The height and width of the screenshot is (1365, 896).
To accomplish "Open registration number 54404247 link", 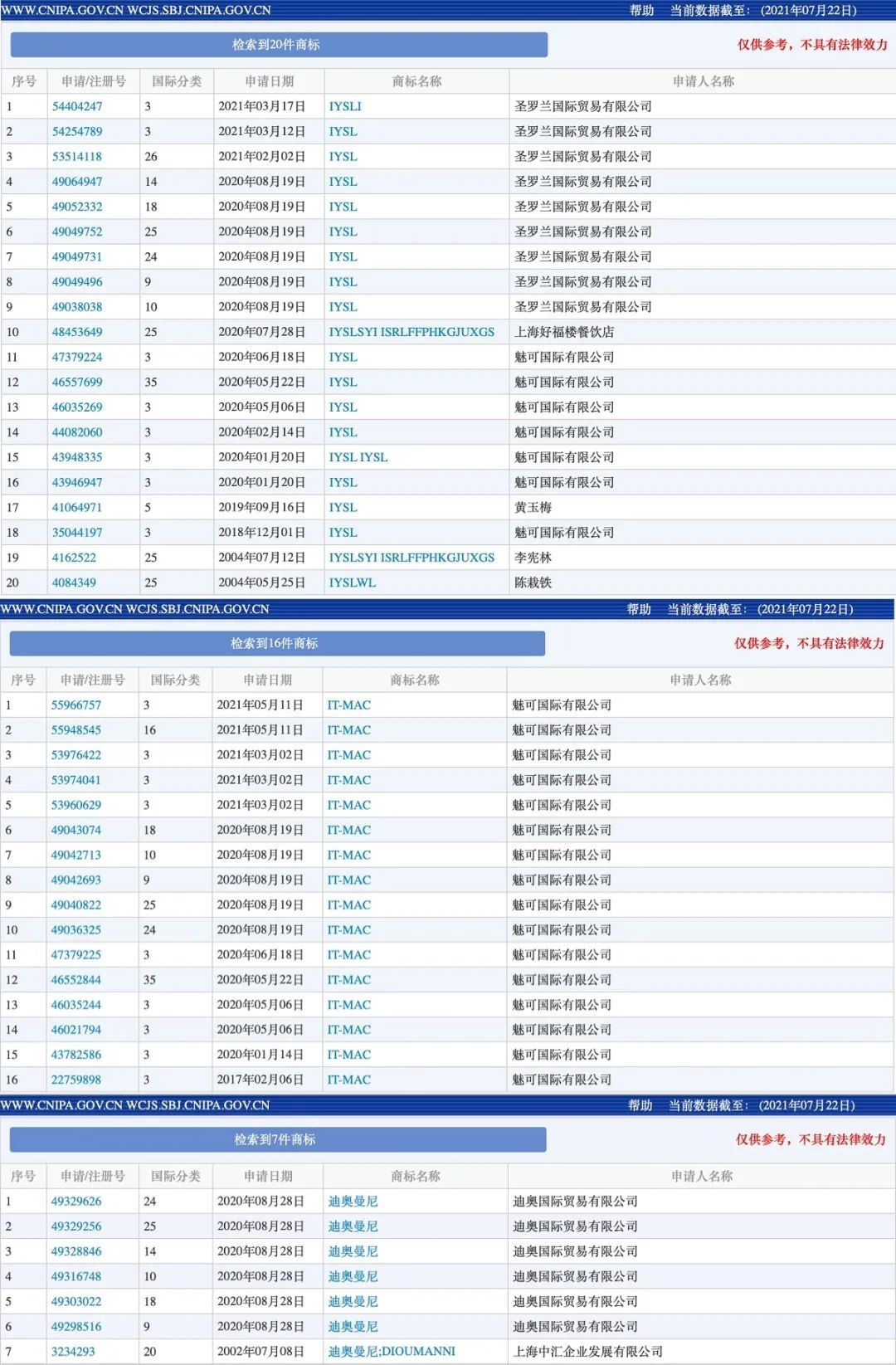I will pos(77,106).
